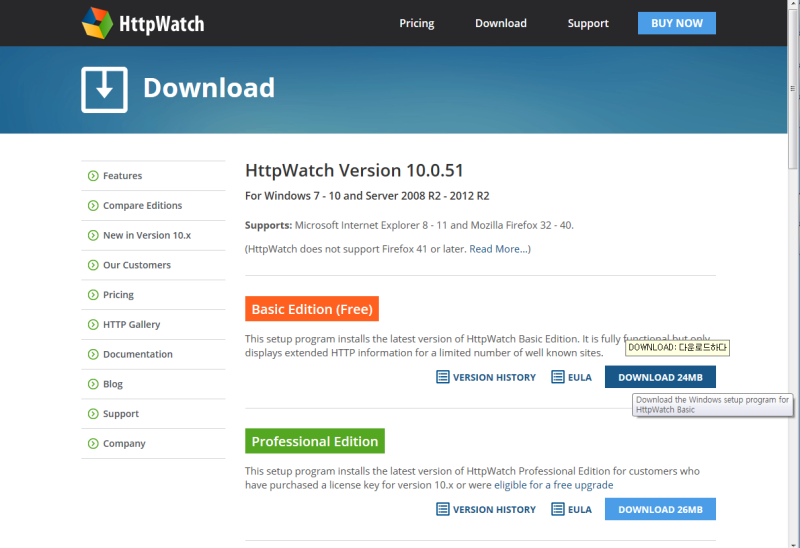Click the Professional Edition label
This screenshot has width=800, height=548.
315,441
